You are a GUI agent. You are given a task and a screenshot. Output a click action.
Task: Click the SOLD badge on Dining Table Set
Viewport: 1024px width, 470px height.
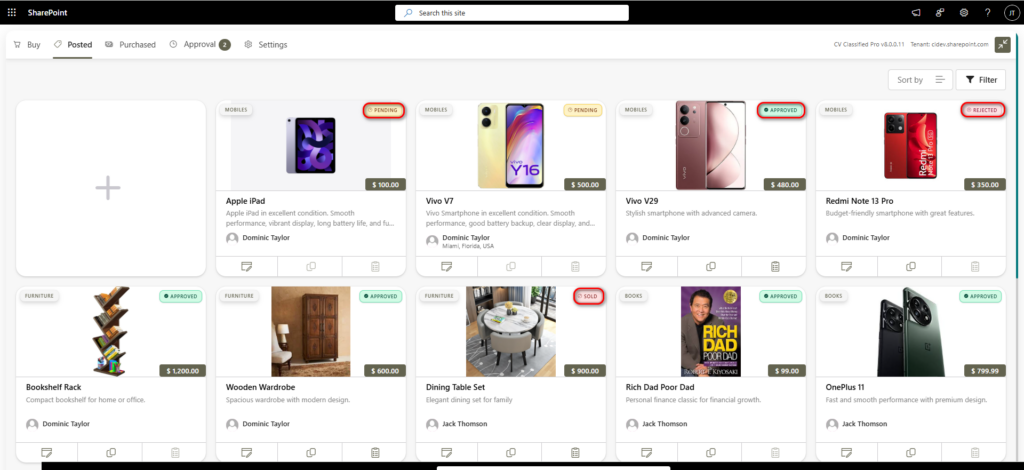(588, 296)
